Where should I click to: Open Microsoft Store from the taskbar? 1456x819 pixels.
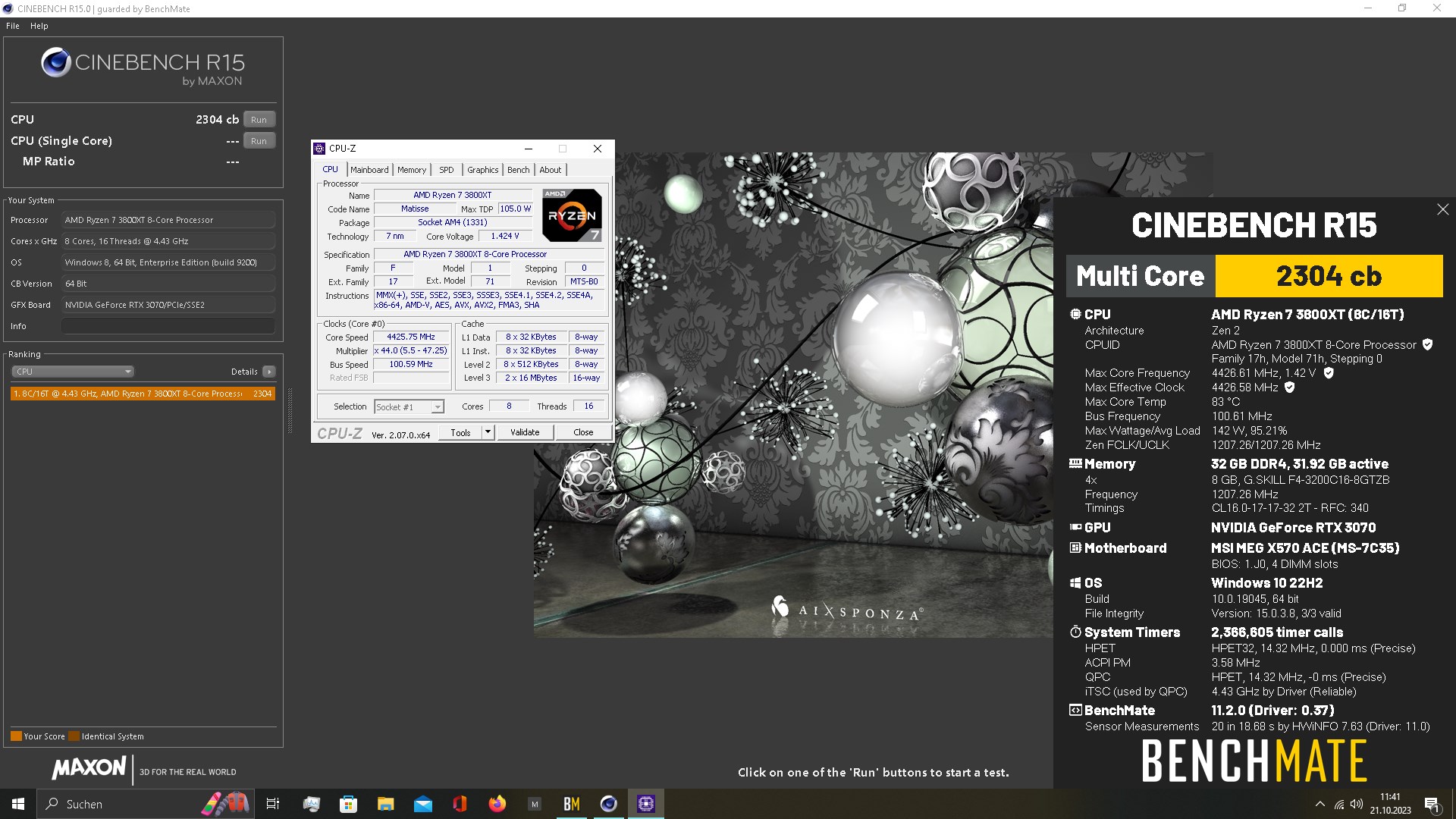click(x=348, y=804)
